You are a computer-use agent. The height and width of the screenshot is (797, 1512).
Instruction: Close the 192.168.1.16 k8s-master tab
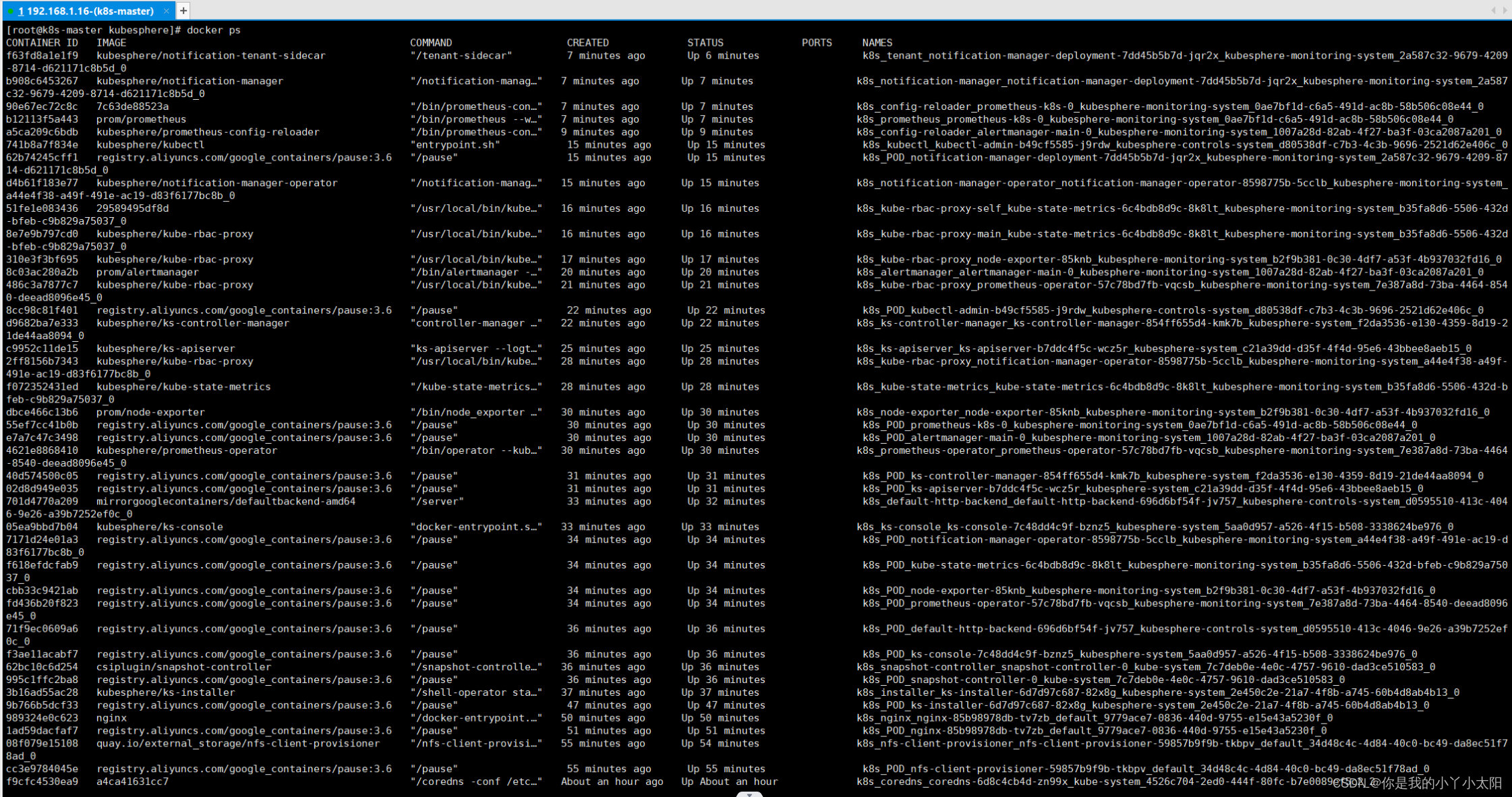point(167,11)
